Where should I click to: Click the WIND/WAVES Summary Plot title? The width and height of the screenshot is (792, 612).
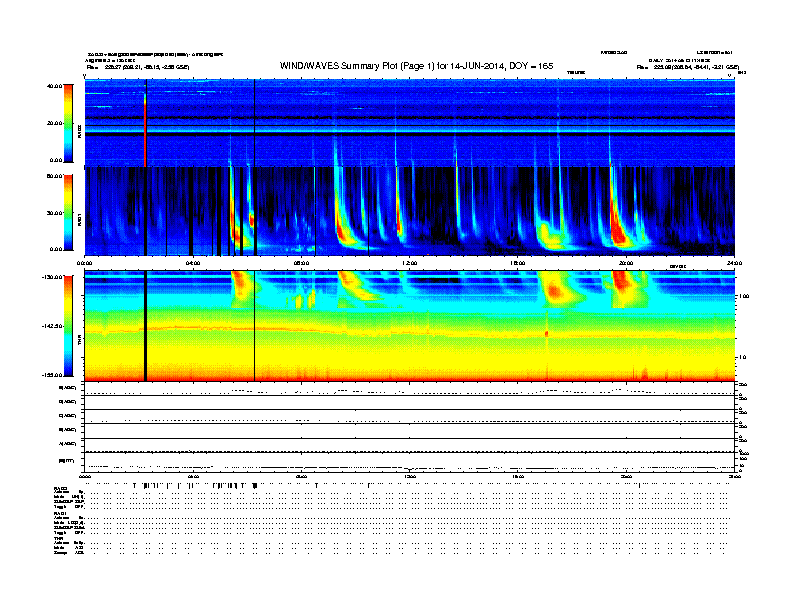click(416, 66)
